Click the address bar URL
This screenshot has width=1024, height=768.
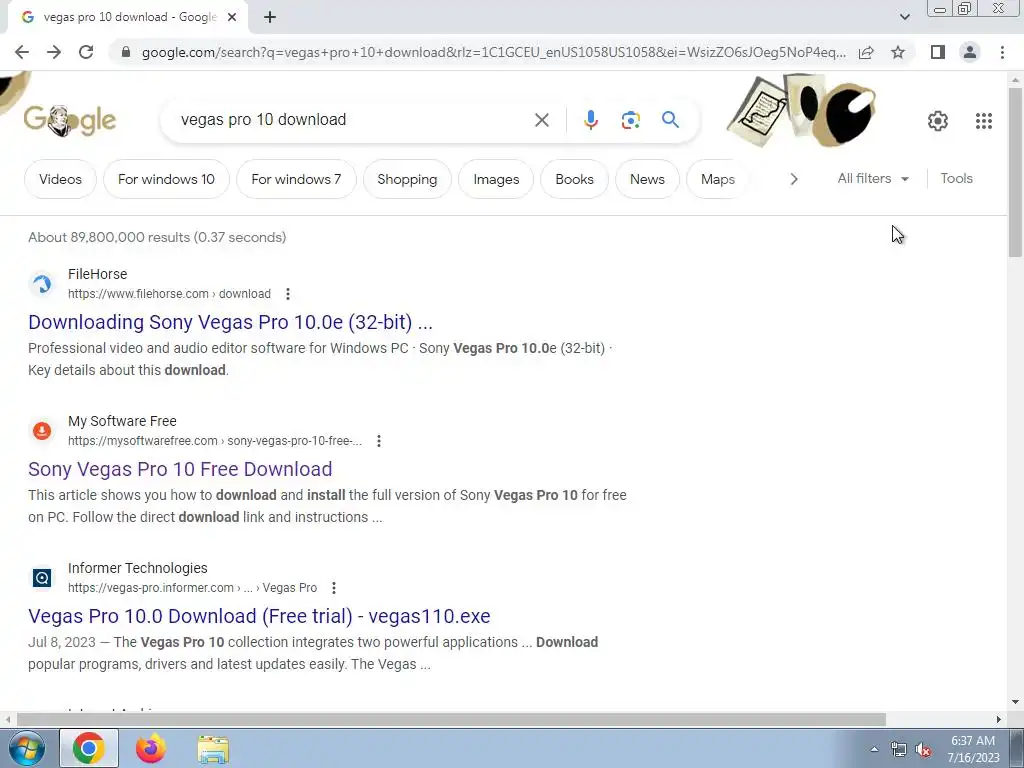[x=494, y=52]
